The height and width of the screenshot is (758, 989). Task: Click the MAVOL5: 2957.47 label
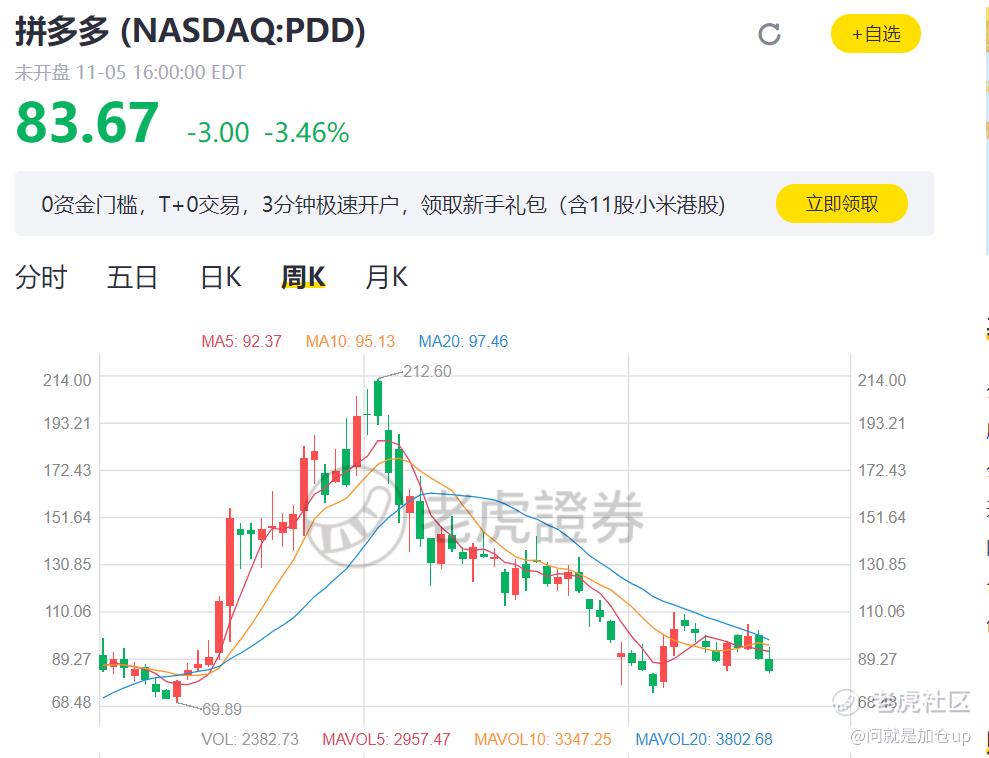386,739
